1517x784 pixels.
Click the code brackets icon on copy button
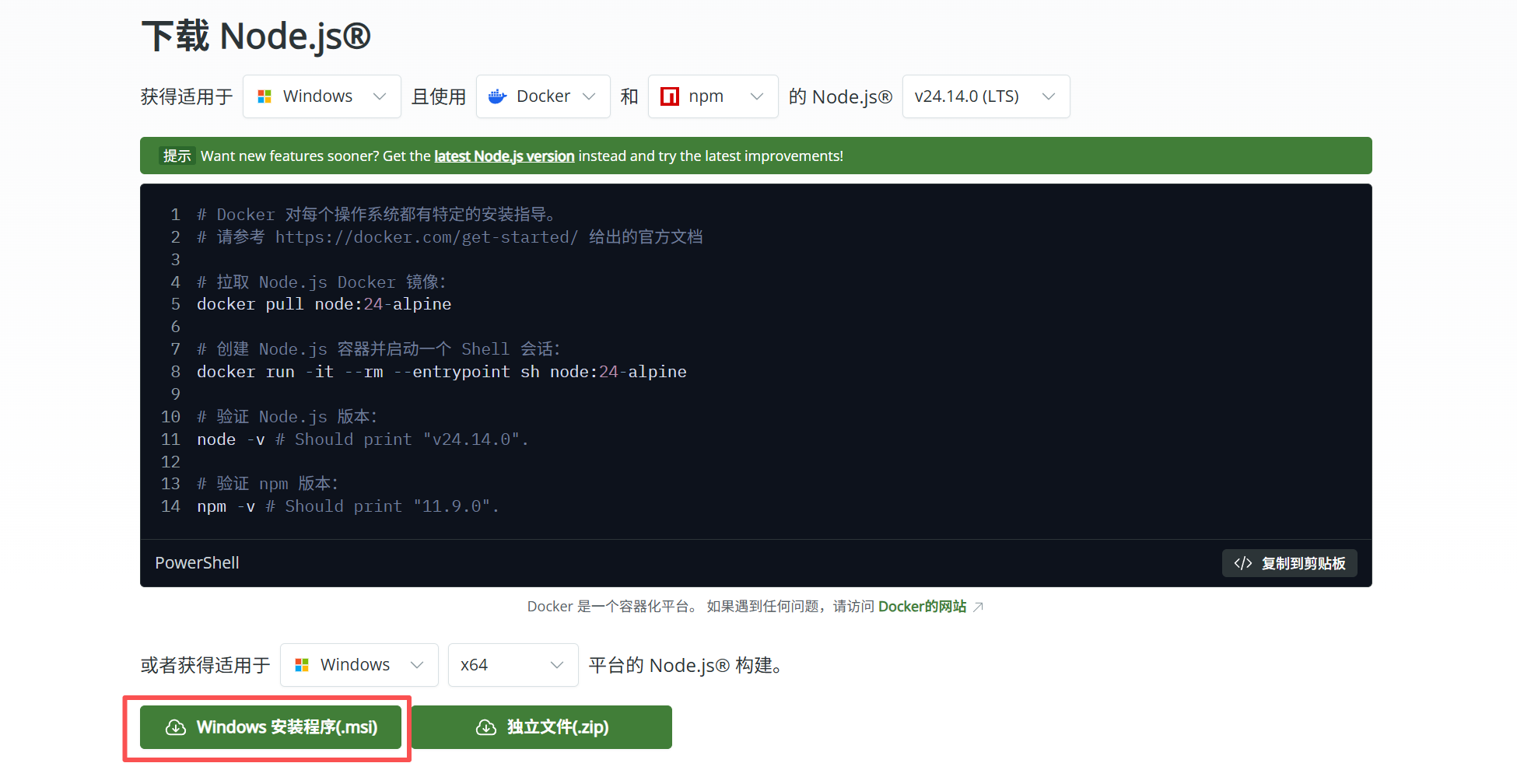[x=1242, y=563]
